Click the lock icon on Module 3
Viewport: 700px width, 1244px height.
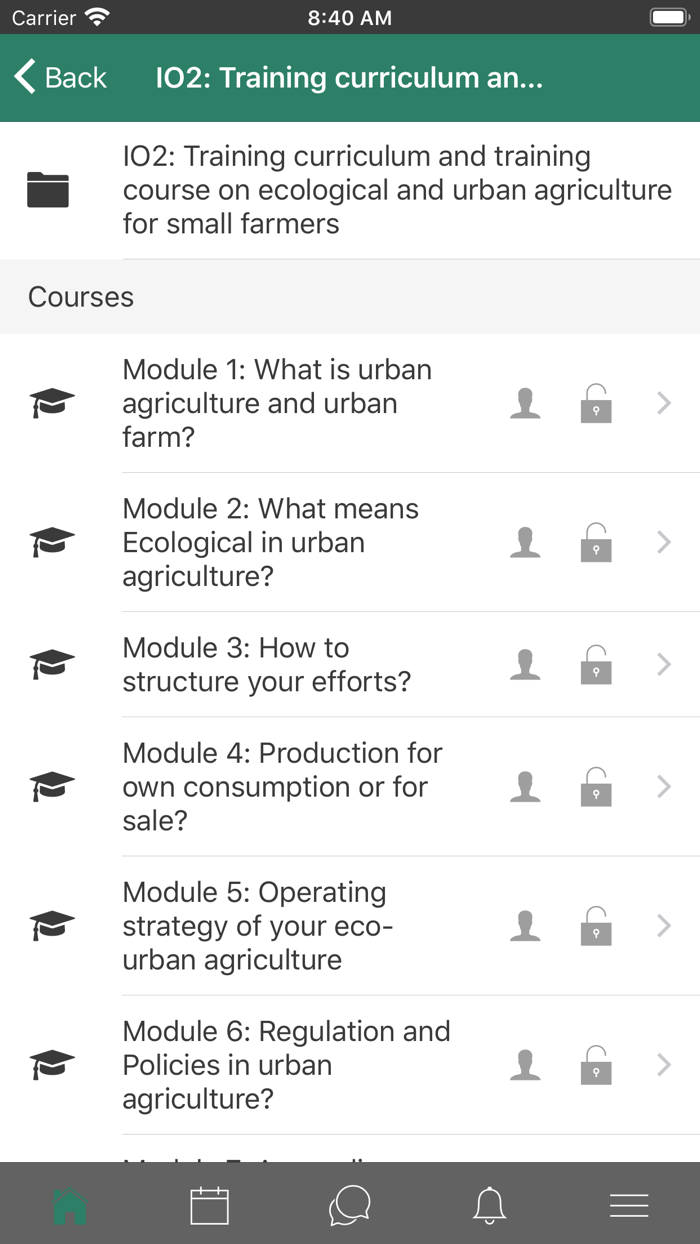(595, 664)
